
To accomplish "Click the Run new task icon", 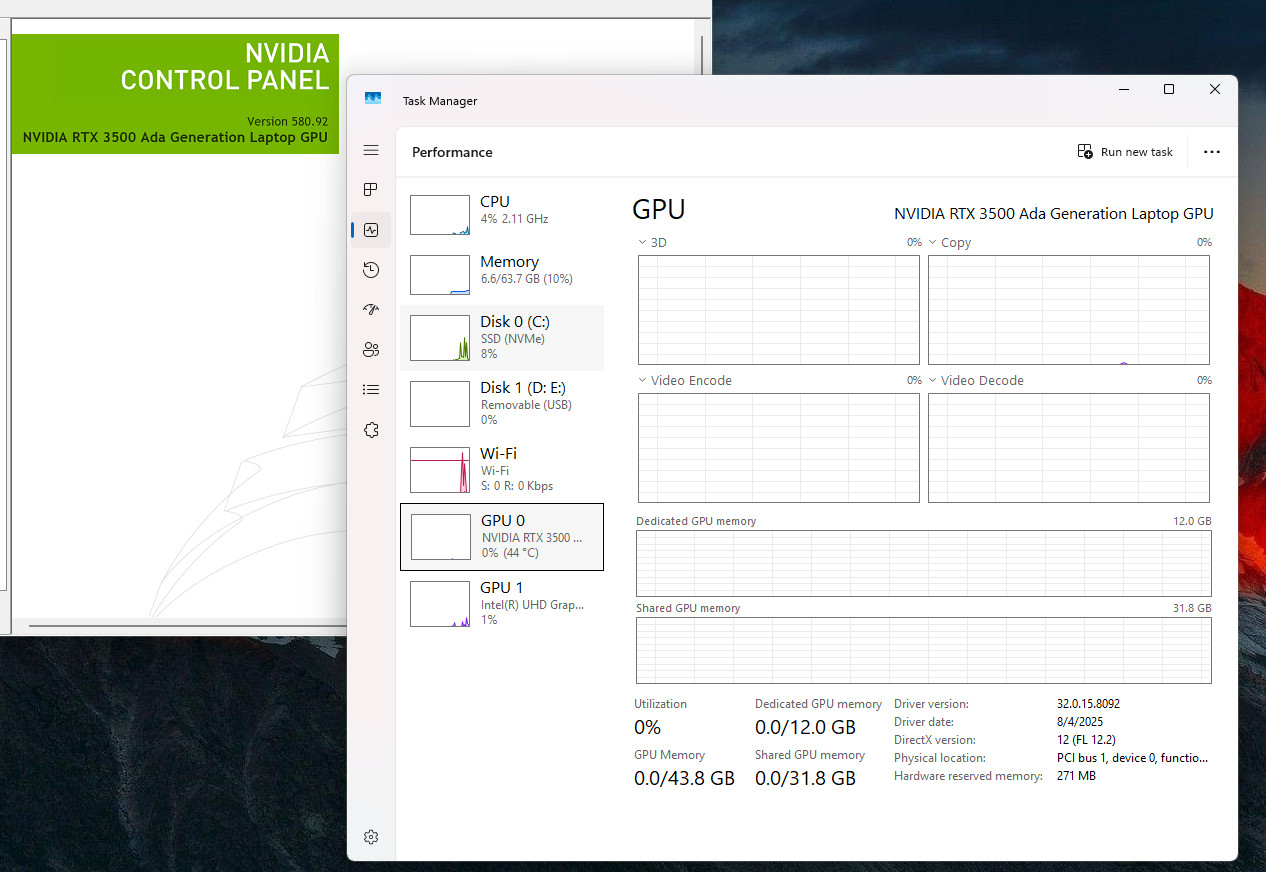I will point(1085,152).
